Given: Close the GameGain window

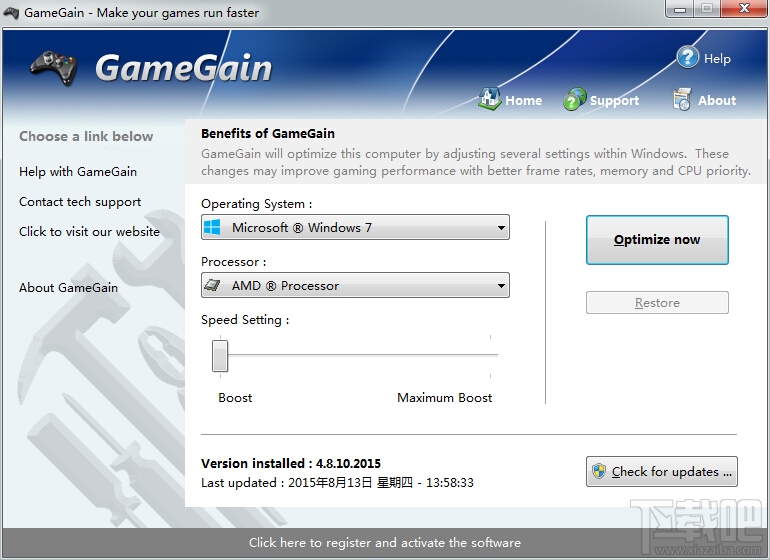Looking at the screenshot, I should pyautogui.click(x=744, y=8).
